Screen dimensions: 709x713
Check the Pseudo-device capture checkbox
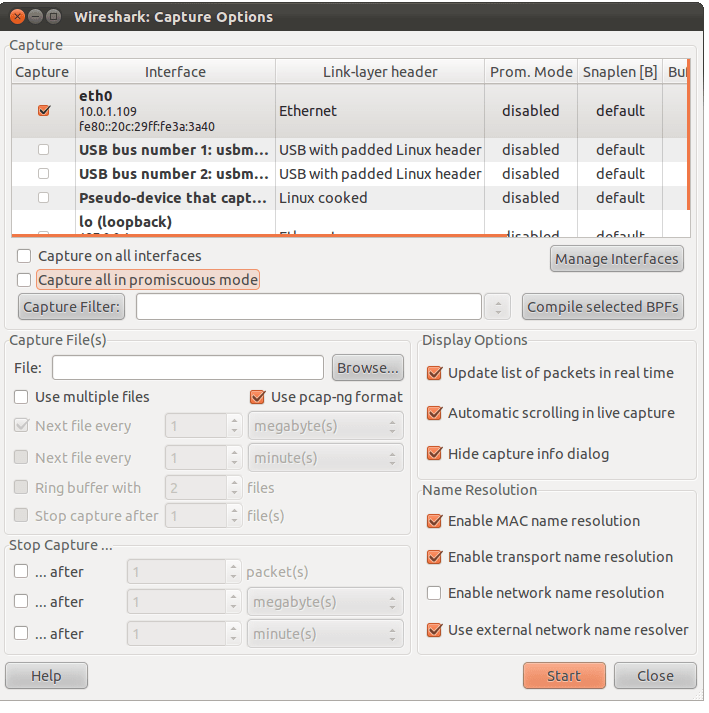43,198
